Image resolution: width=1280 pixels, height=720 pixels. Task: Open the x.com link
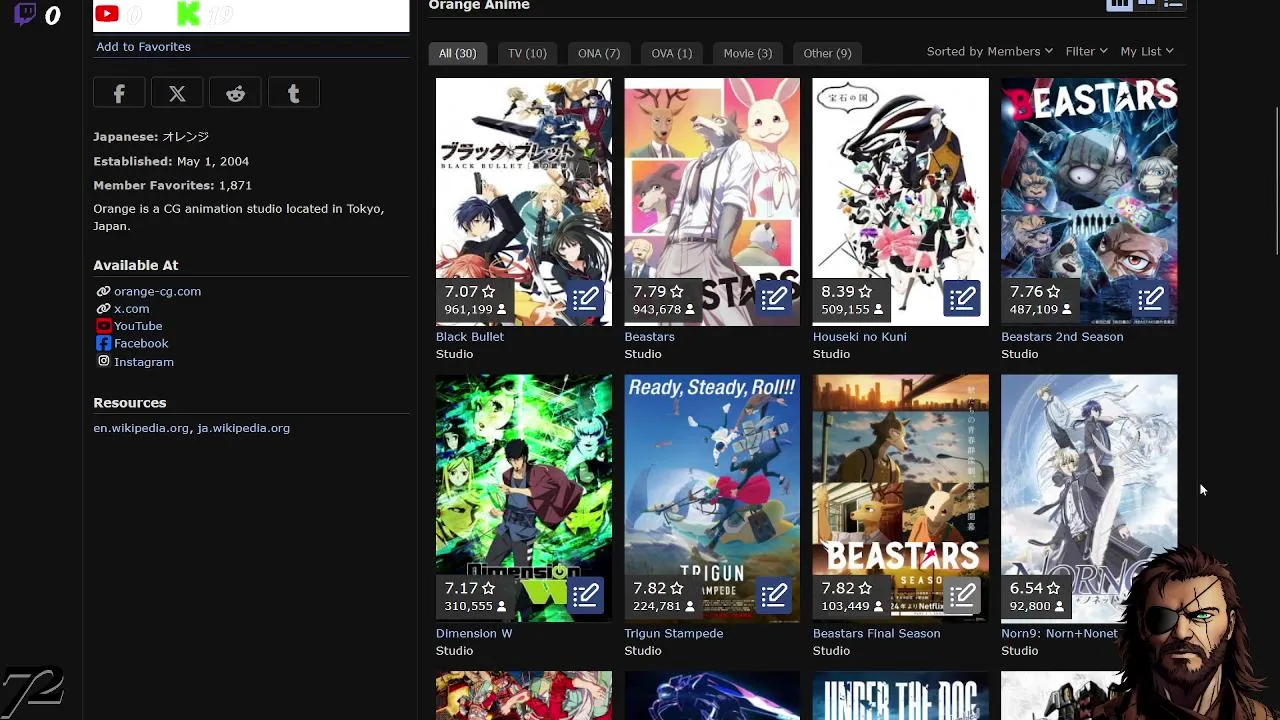click(x=131, y=309)
